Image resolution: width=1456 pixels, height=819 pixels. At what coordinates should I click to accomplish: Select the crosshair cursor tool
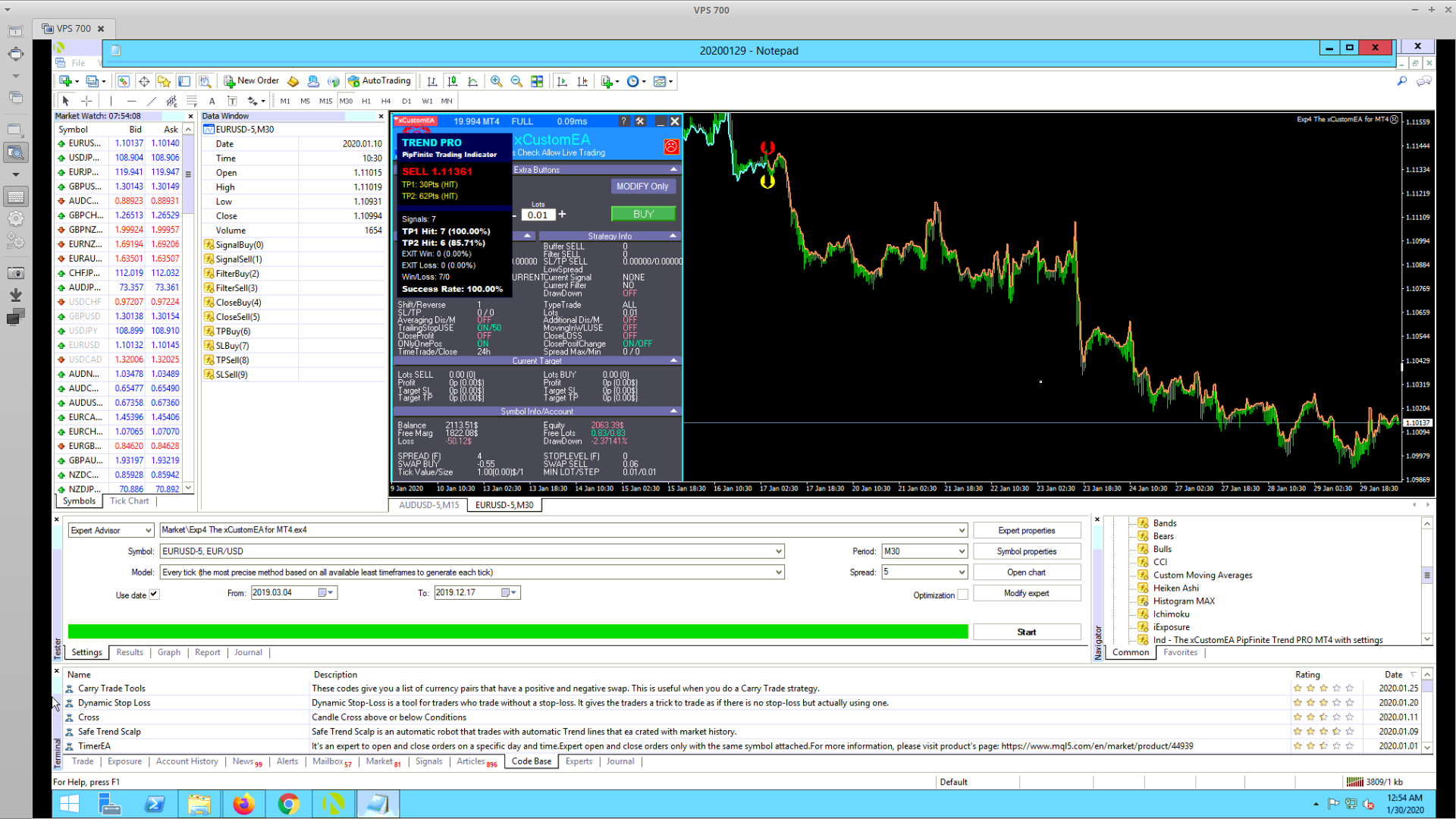[x=86, y=101]
